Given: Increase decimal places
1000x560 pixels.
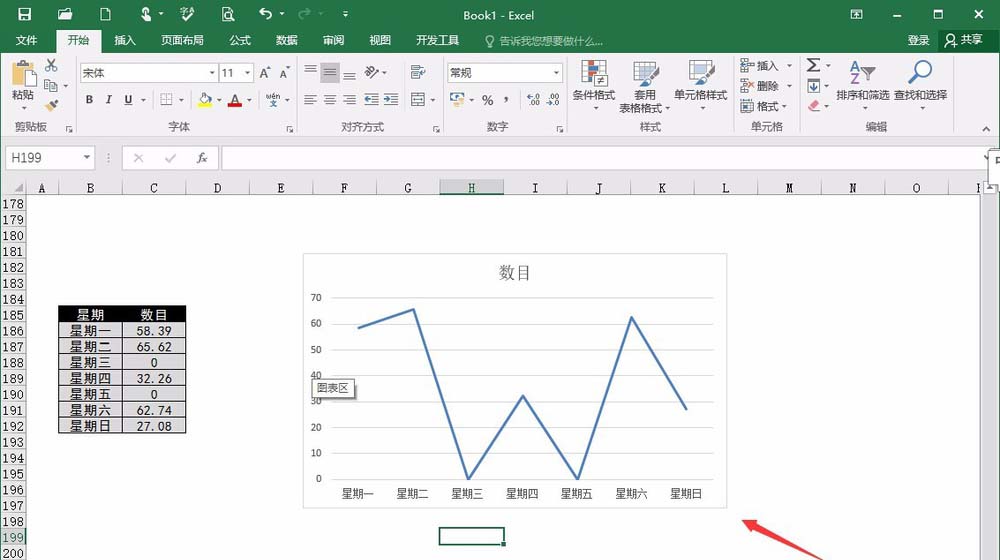Looking at the screenshot, I should point(533,99).
